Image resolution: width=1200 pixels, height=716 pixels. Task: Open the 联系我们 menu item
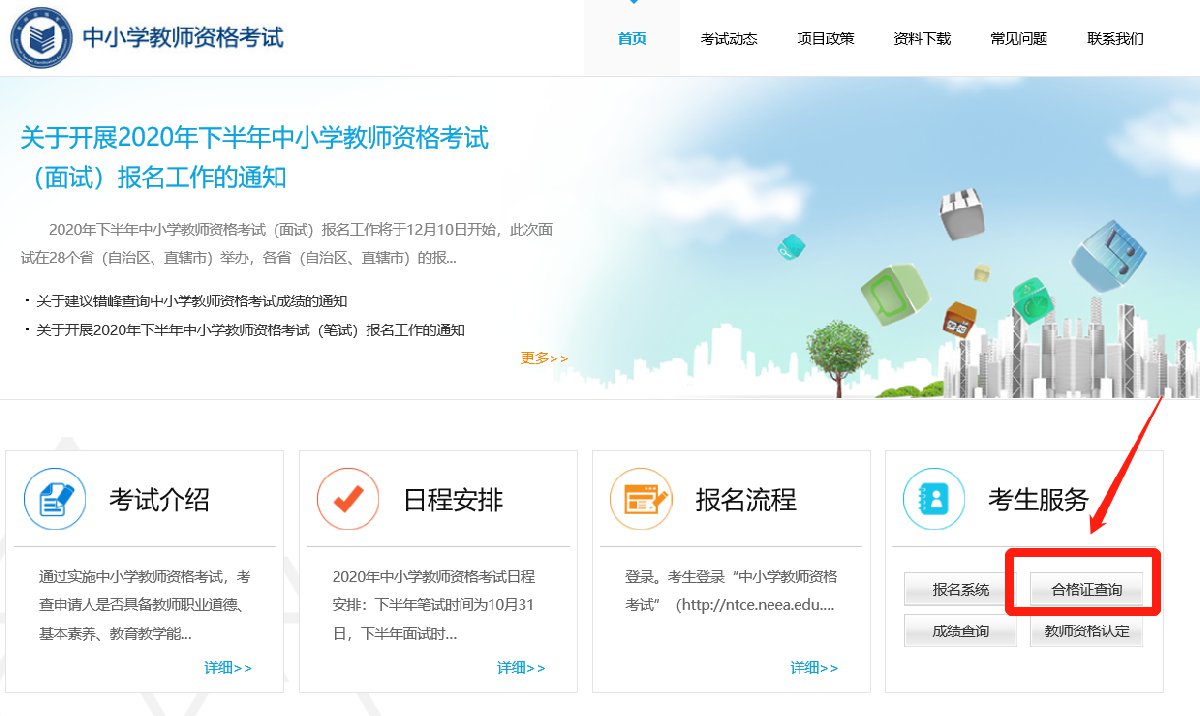pyautogui.click(x=1115, y=39)
